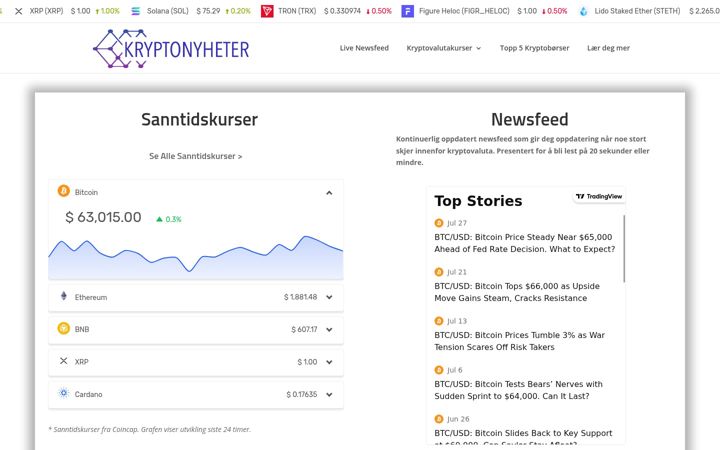This screenshot has height=450, width=720.
Task: Click the green 0.3% change arrow
Action: pos(159,219)
